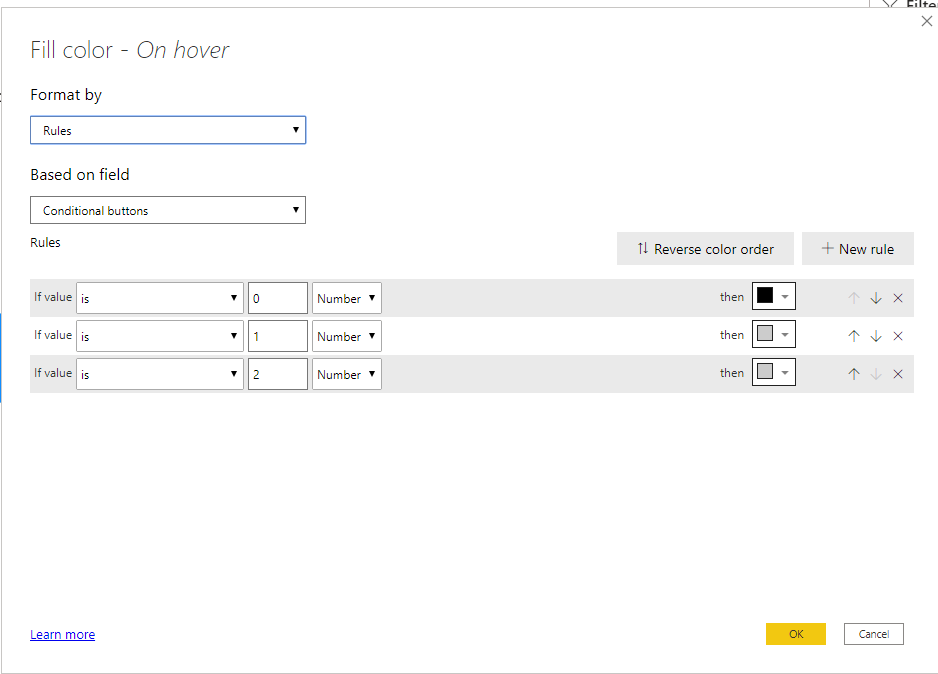Click the value field containing 2
Viewport: 938px width, 674px height.
click(277, 374)
